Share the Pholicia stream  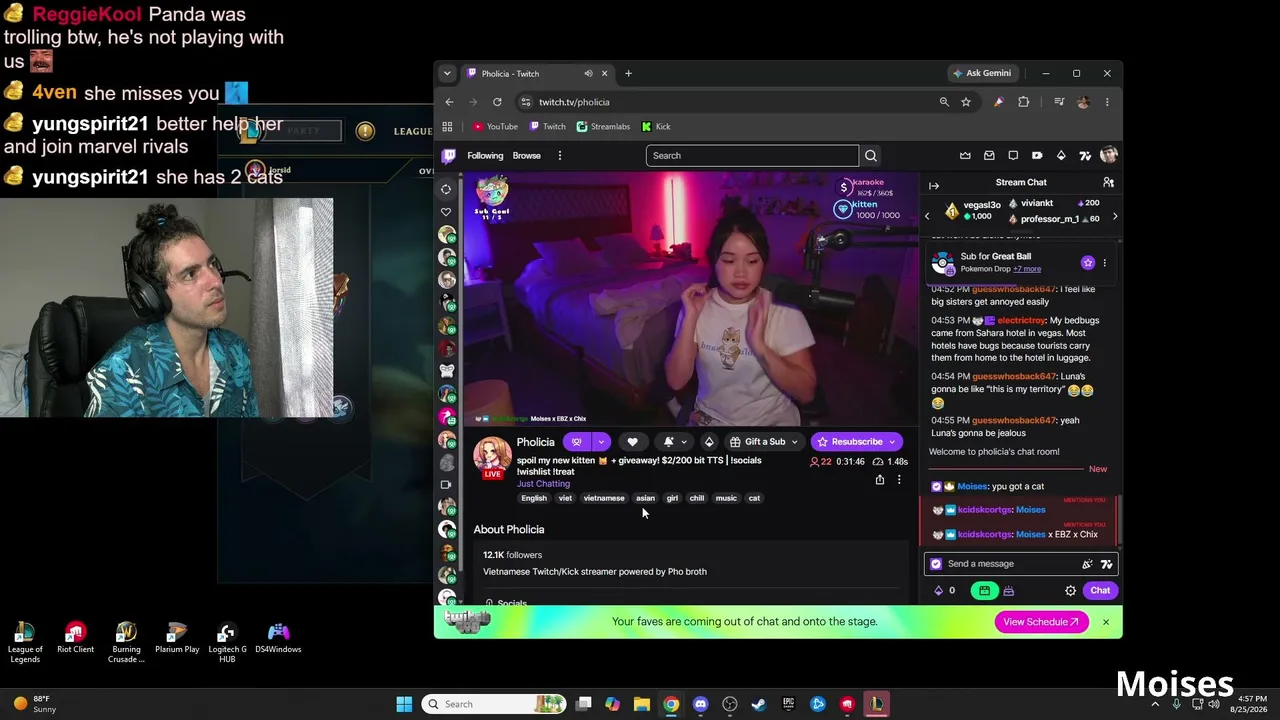pyautogui.click(x=880, y=480)
